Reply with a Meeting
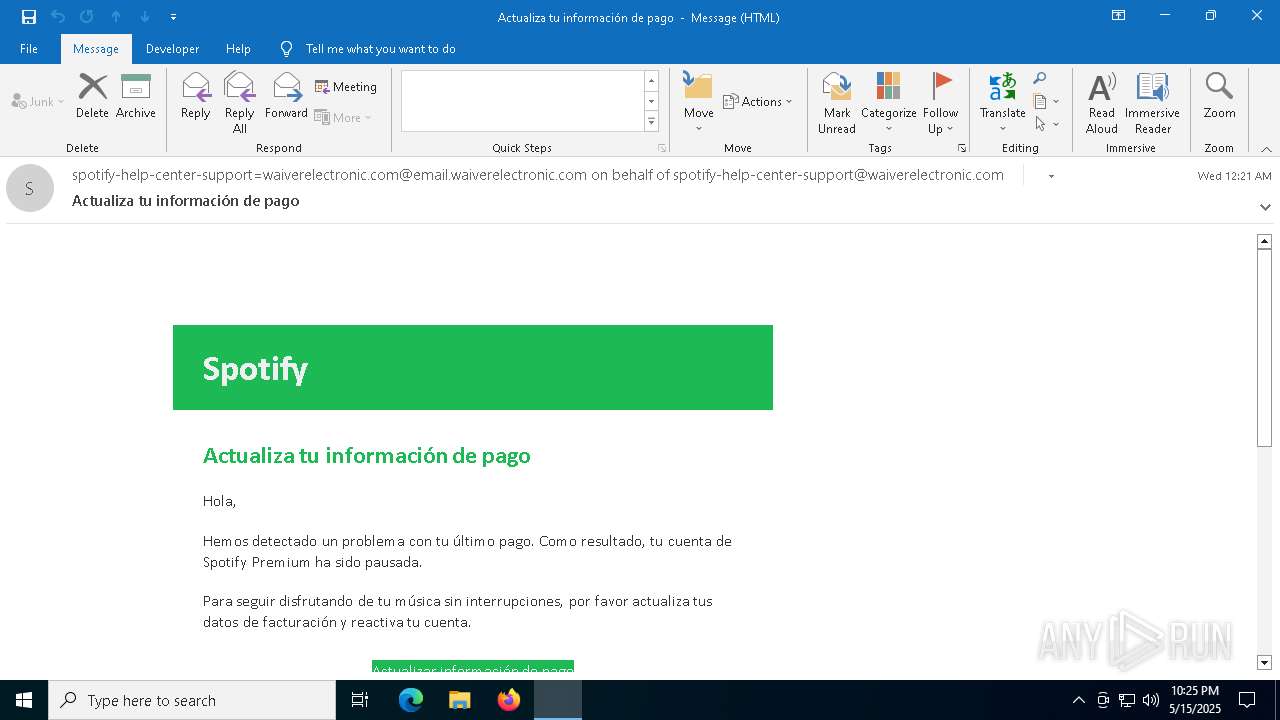 (346, 87)
